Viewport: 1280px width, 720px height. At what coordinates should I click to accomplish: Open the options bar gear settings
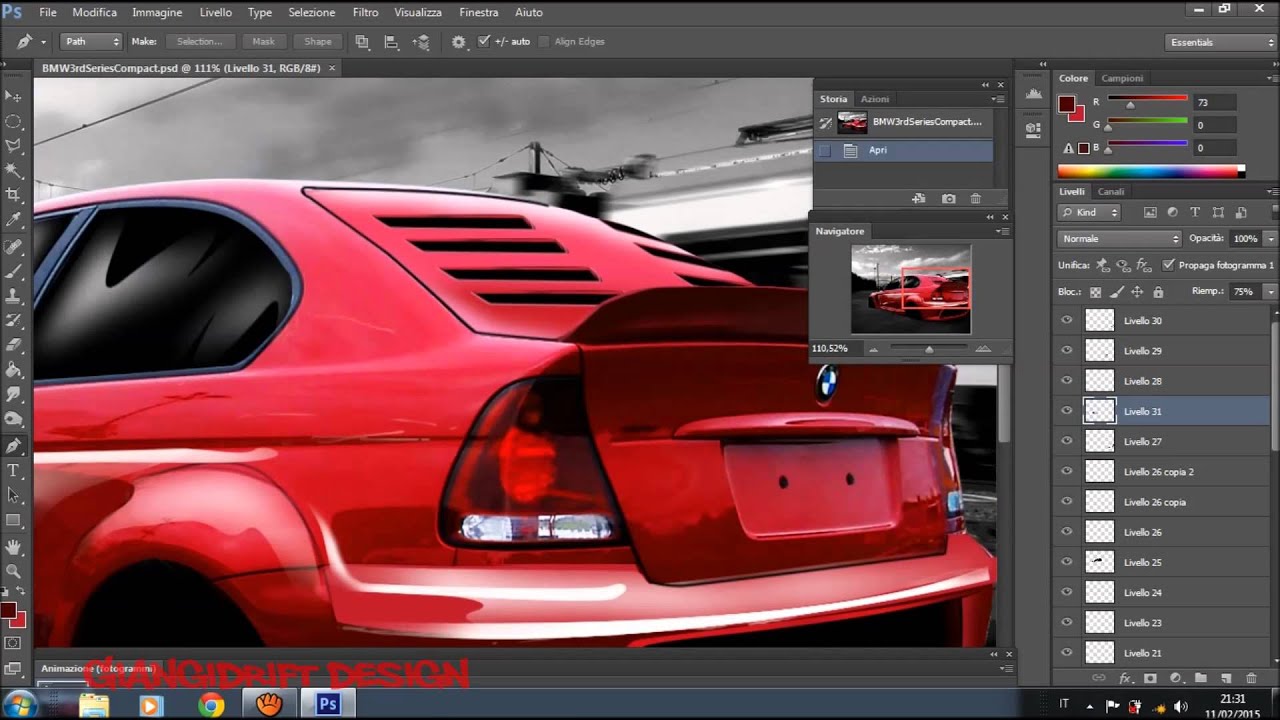point(459,42)
